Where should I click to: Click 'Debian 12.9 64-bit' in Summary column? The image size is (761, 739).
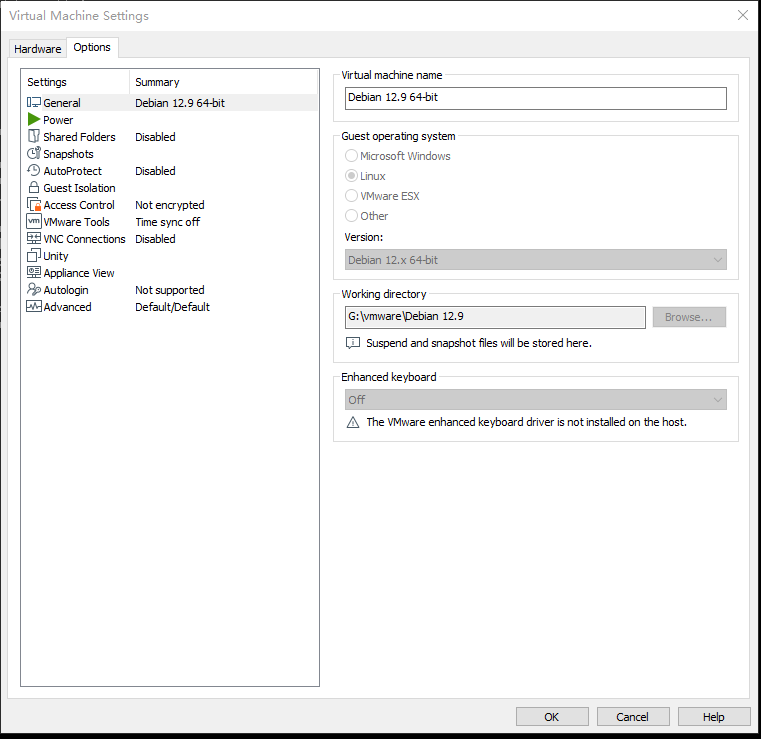180,103
